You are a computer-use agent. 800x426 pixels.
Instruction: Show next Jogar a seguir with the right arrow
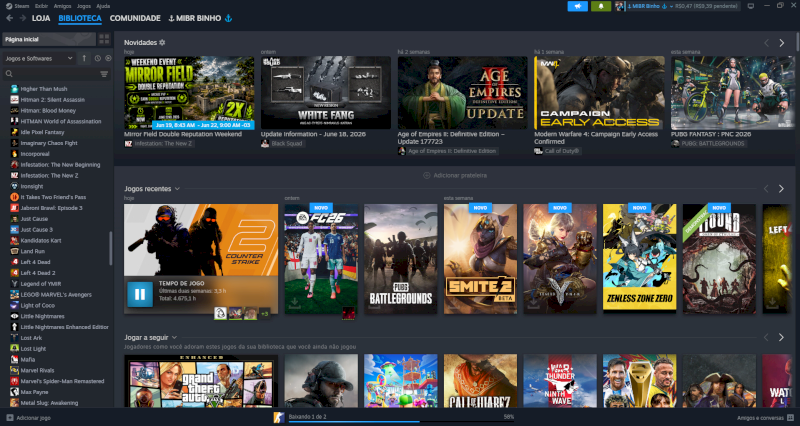[781, 337]
